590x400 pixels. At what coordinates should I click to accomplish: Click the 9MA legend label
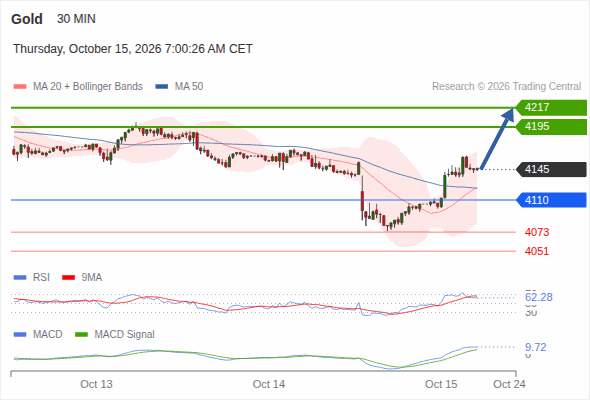tap(92, 278)
